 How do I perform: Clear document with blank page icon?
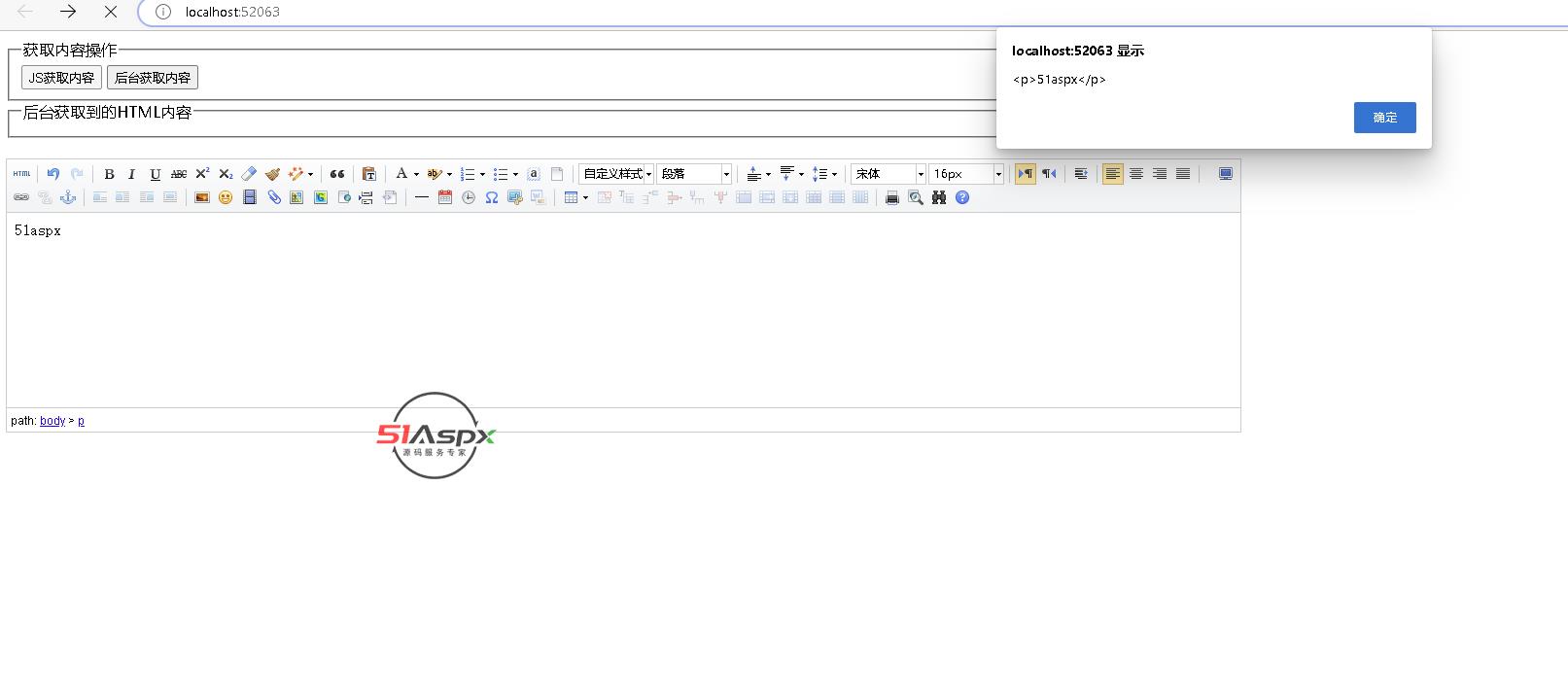(557, 174)
